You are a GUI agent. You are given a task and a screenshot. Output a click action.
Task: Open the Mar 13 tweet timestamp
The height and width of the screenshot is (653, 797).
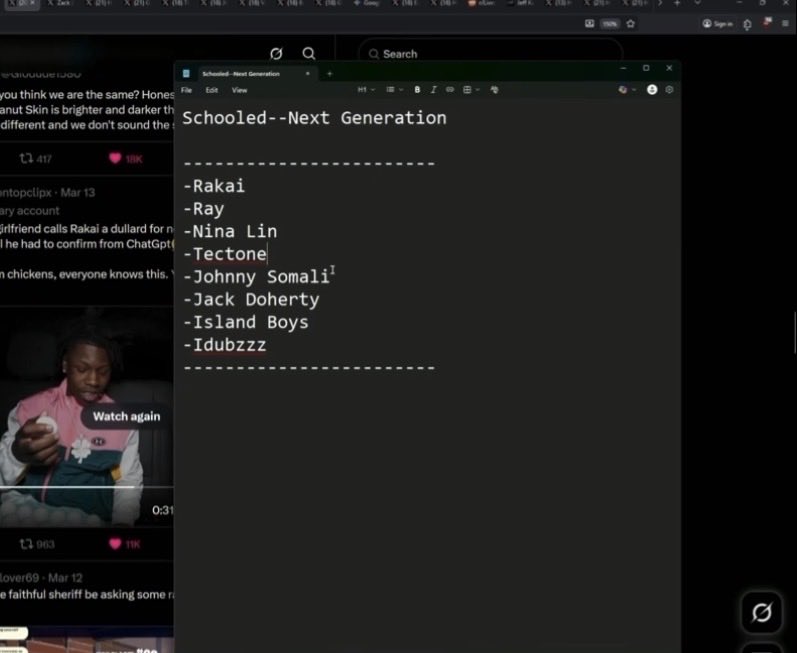click(x=78, y=193)
